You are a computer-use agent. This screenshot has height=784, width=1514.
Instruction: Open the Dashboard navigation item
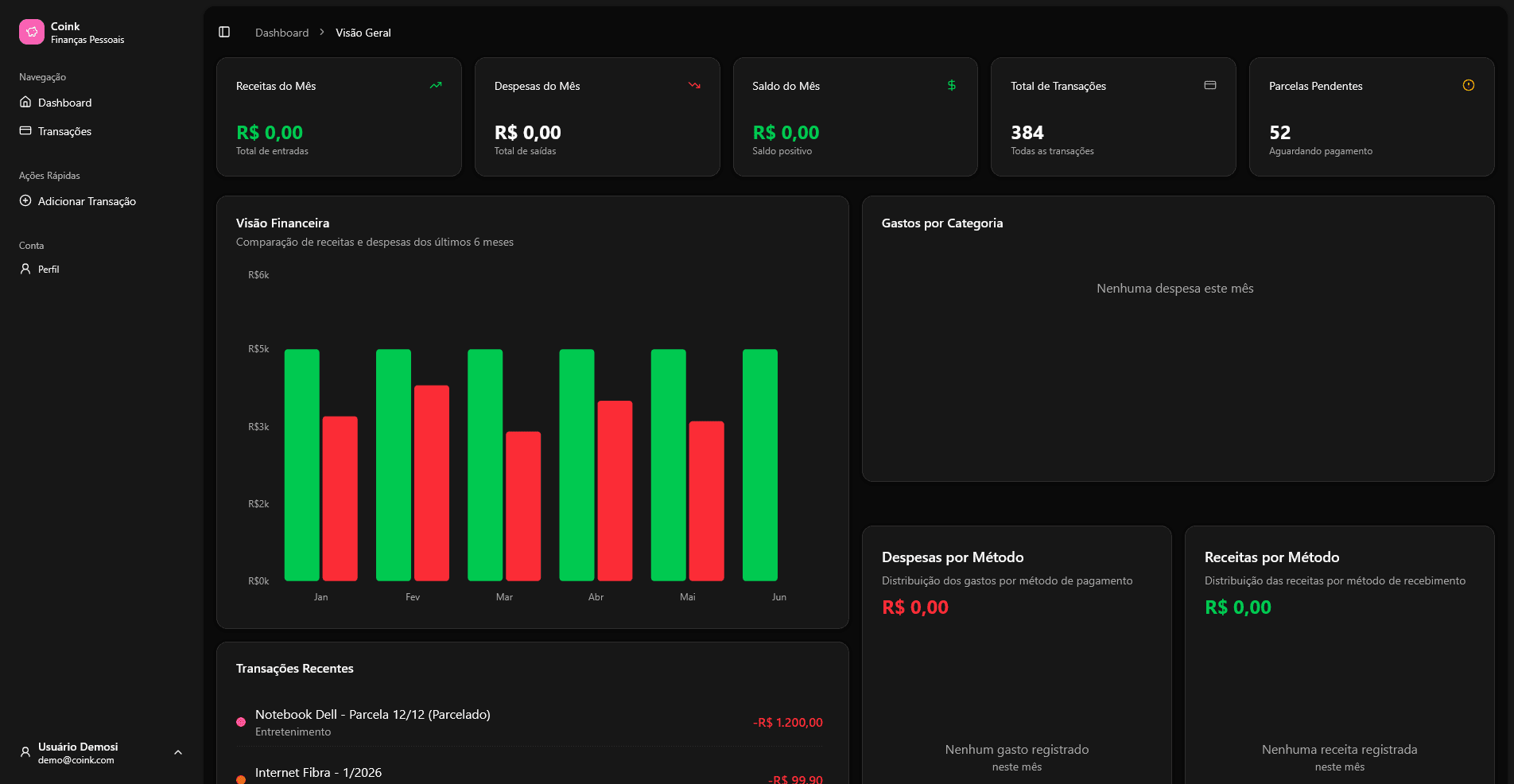[64, 103]
